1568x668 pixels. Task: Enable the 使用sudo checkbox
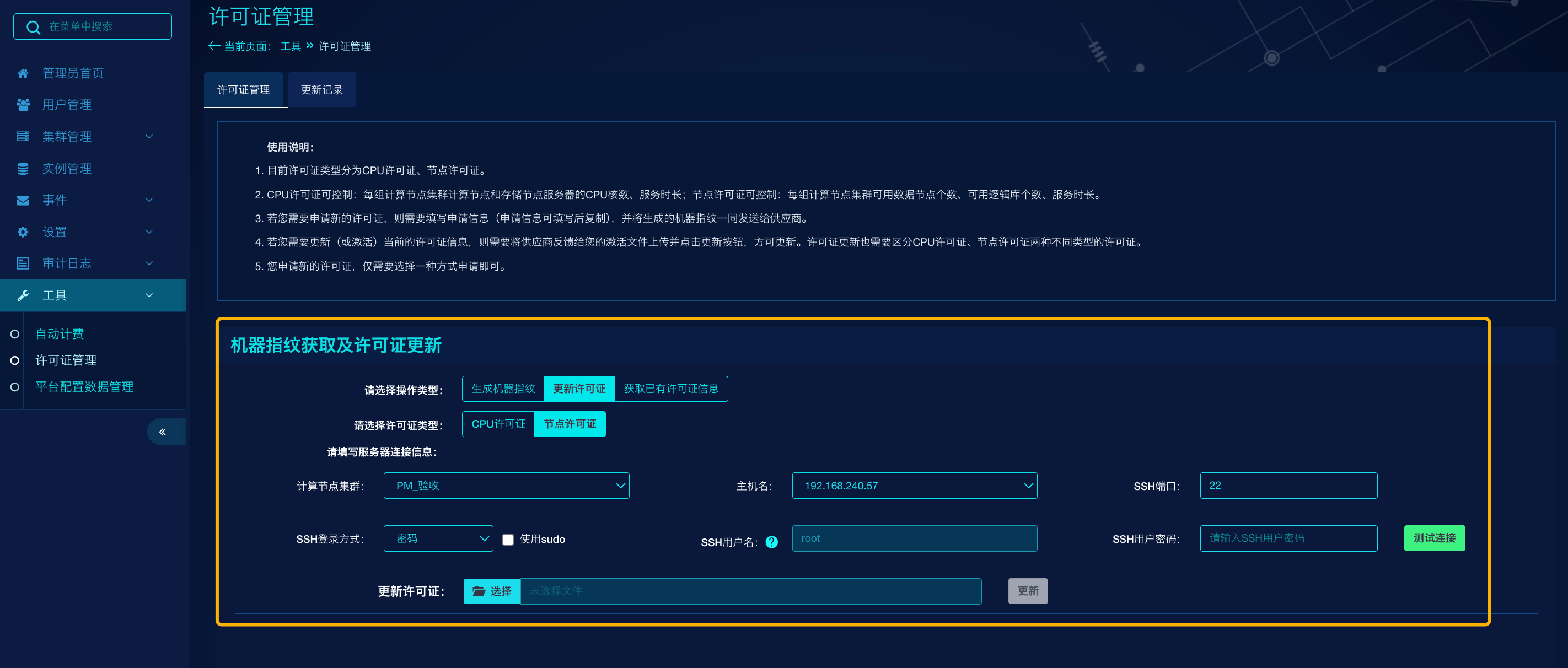[508, 540]
